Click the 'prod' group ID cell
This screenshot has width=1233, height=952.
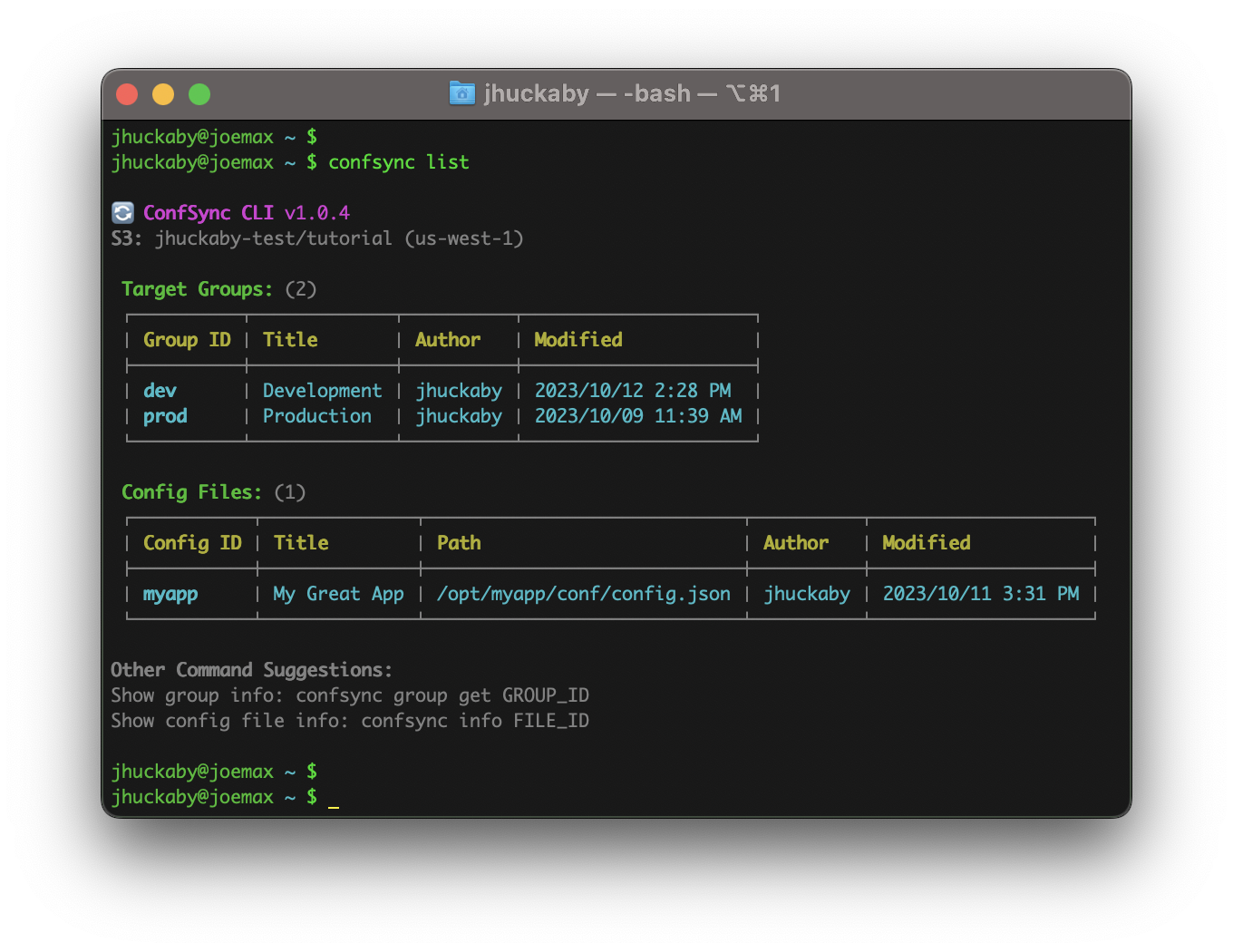click(x=165, y=416)
